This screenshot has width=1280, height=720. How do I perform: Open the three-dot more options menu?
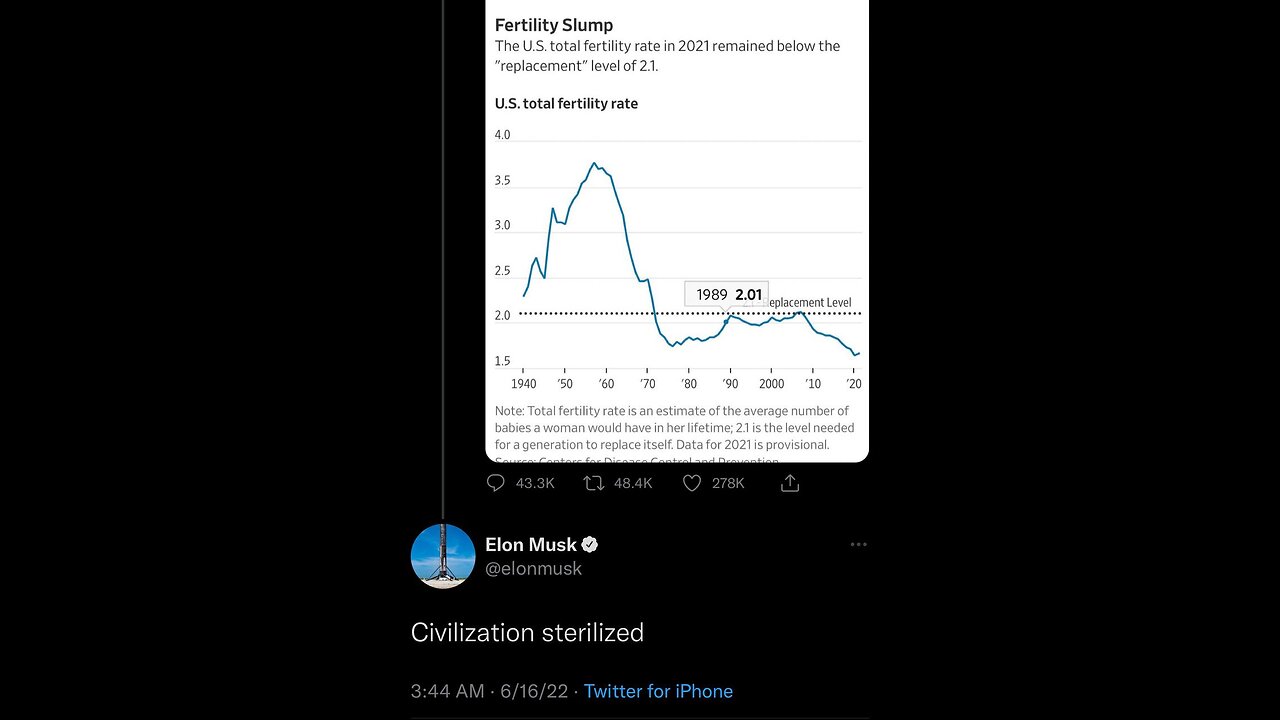tap(858, 545)
